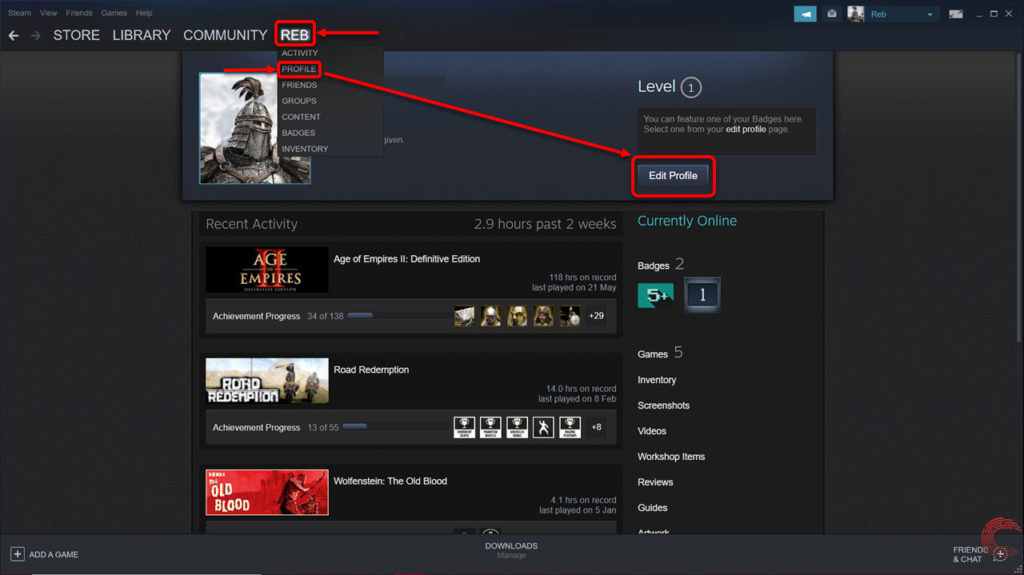Click second Road Redemption achievement icon

[490, 427]
